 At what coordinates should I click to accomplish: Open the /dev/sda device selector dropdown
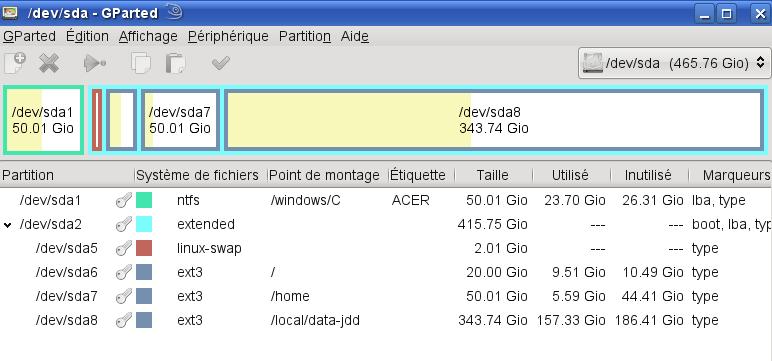click(x=675, y=63)
